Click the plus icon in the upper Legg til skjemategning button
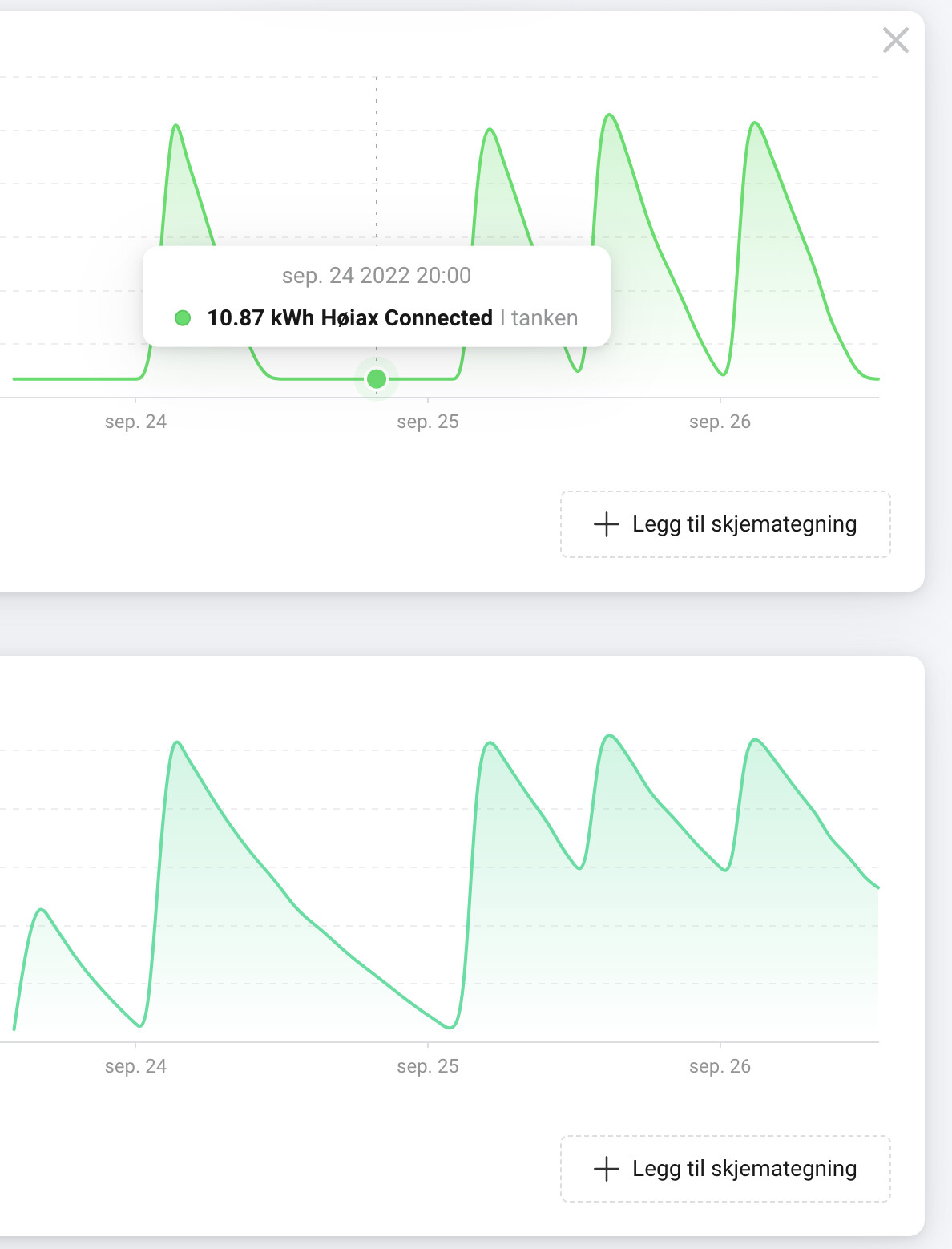 (607, 524)
